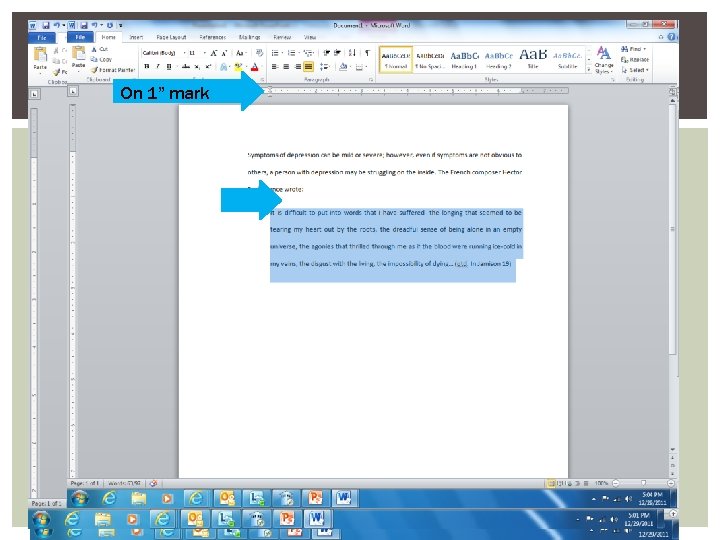Image resolution: width=720 pixels, height=540 pixels.
Task: Apply the Heading 1 style
Action: (x=464, y=60)
